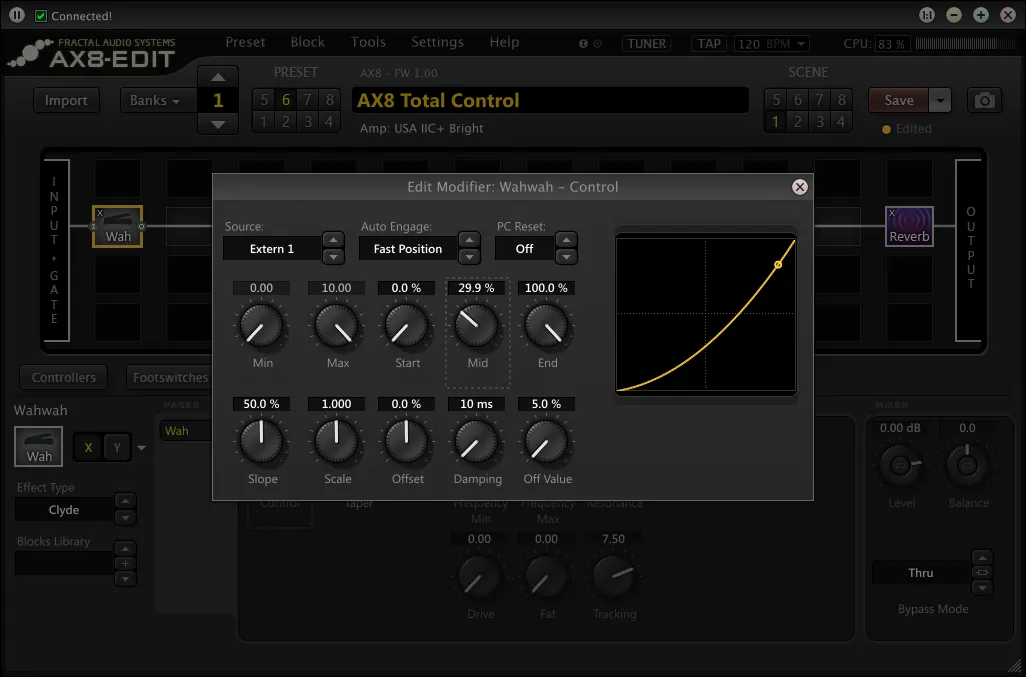Screen dimensions: 1026x677
Task: Close the Edit Modifier dialog
Action: point(799,187)
